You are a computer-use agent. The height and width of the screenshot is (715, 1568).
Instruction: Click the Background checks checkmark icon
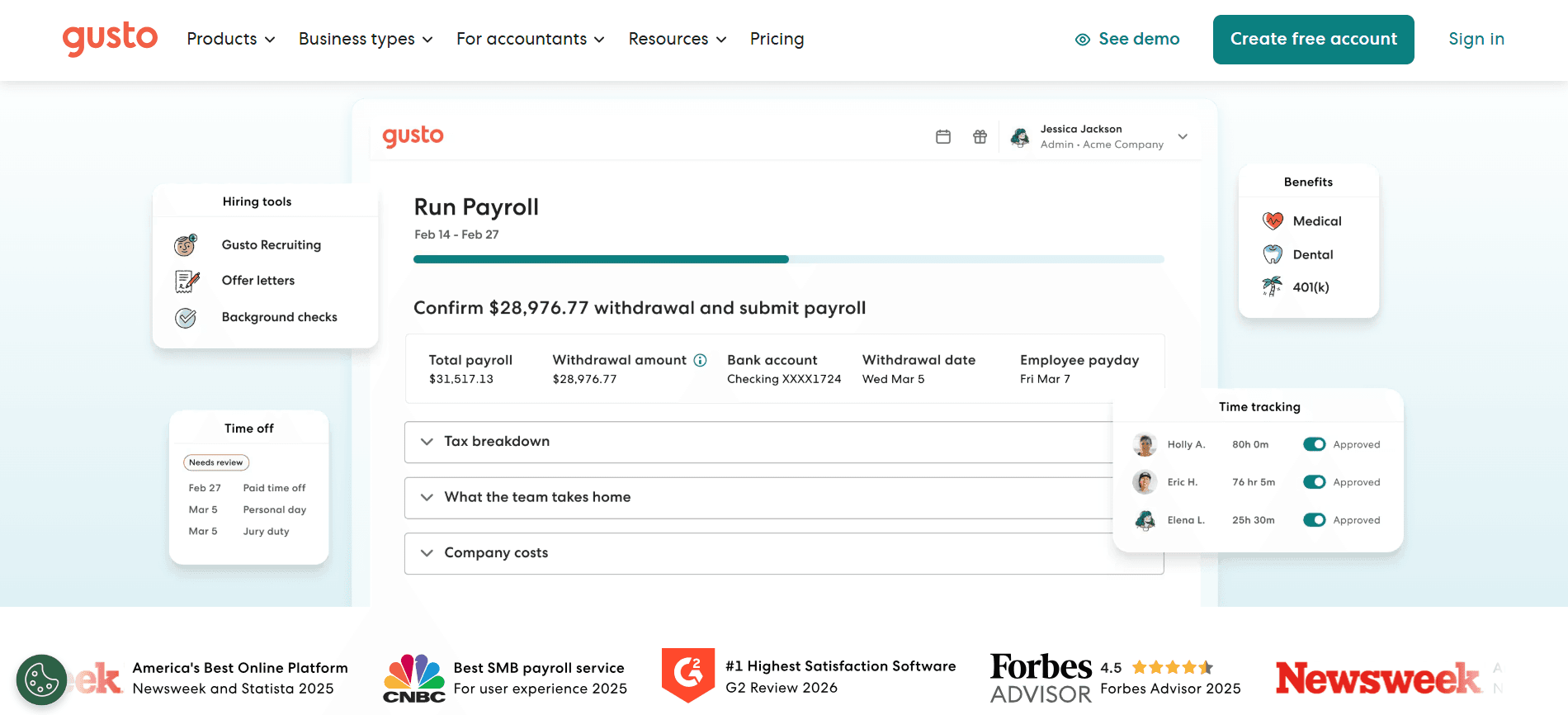186,318
